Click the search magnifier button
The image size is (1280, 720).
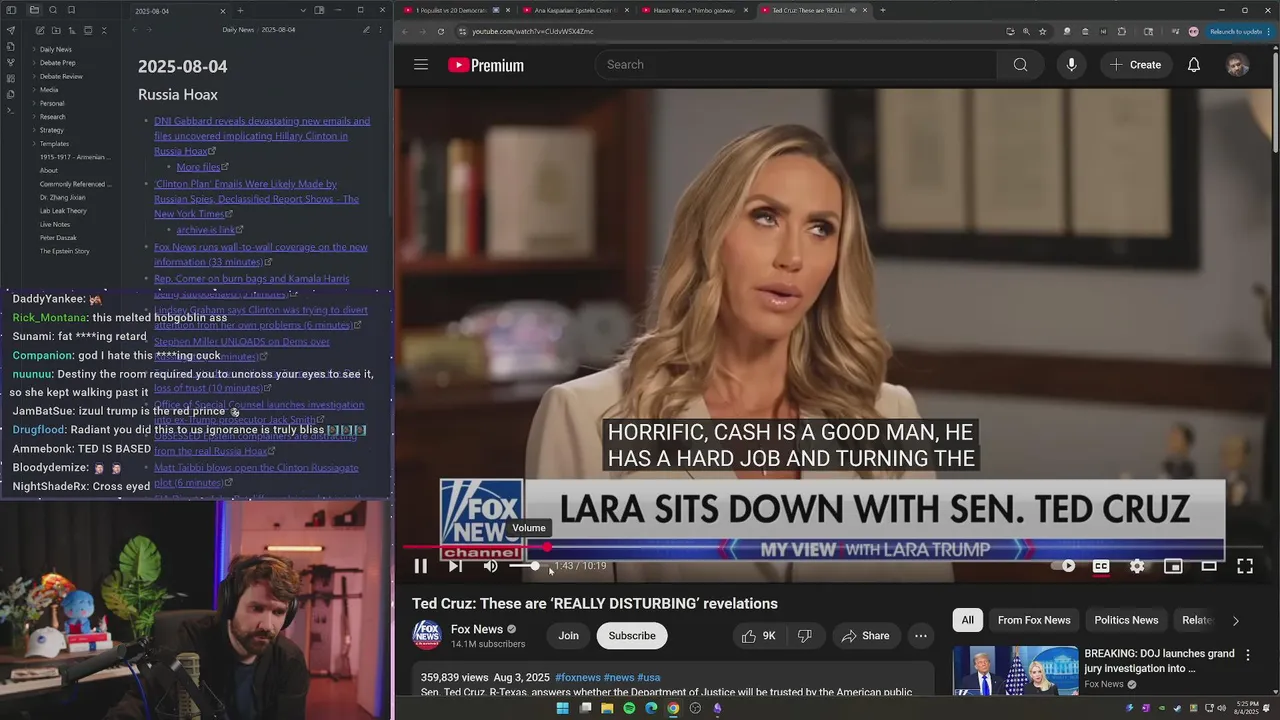point(1020,65)
